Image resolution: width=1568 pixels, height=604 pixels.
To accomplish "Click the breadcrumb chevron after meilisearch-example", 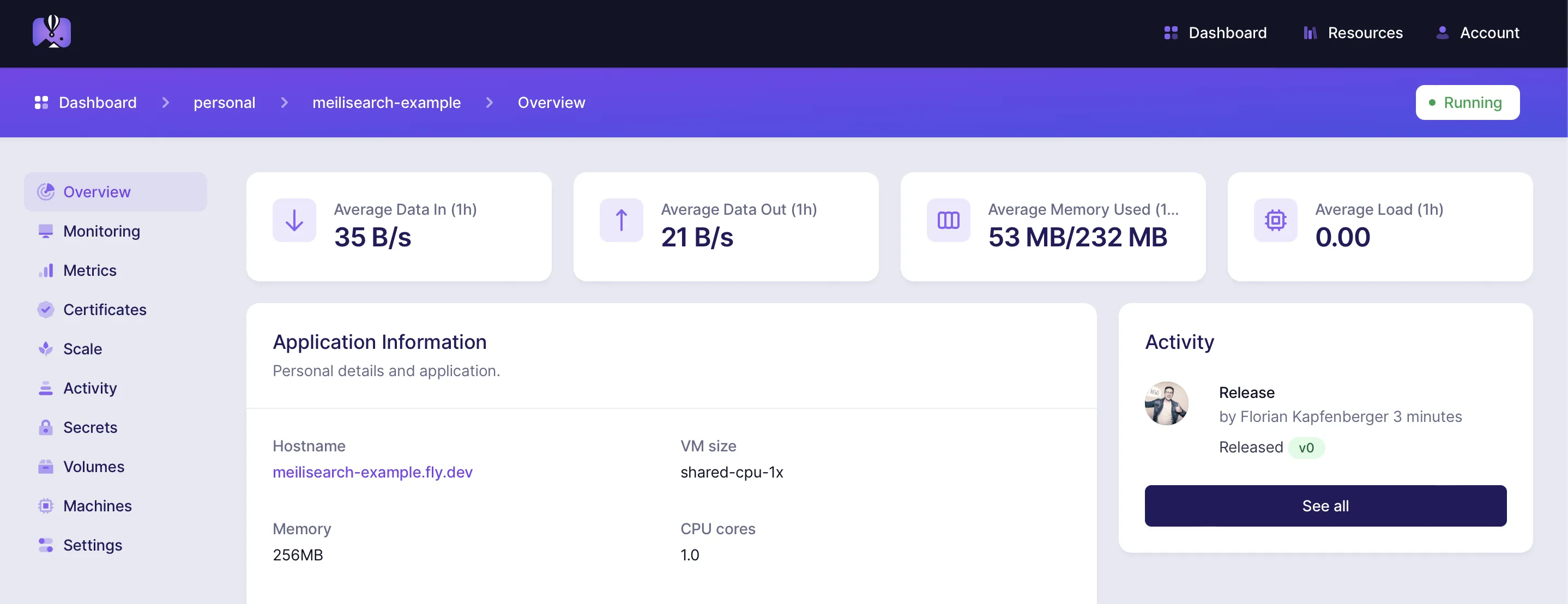I will [490, 102].
